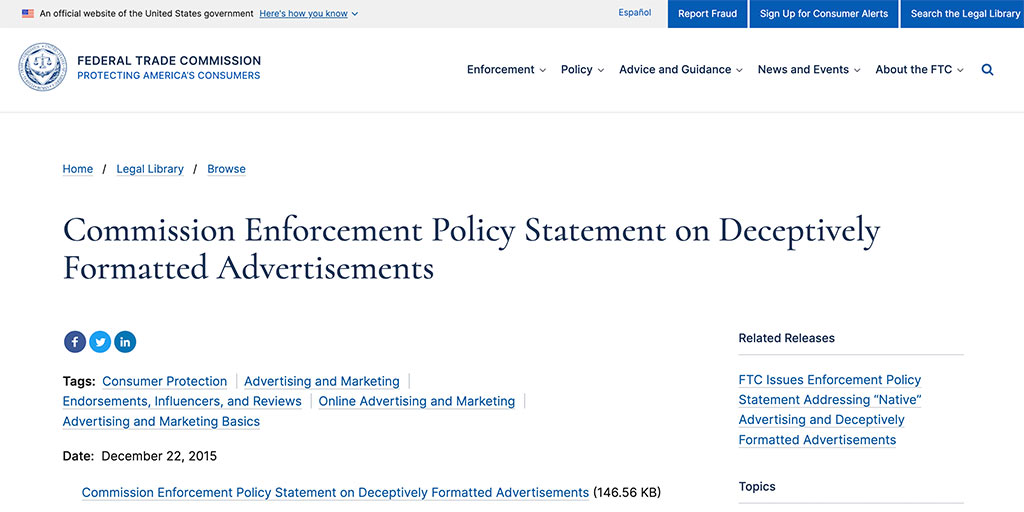Open the About the FTC menu

(x=920, y=70)
